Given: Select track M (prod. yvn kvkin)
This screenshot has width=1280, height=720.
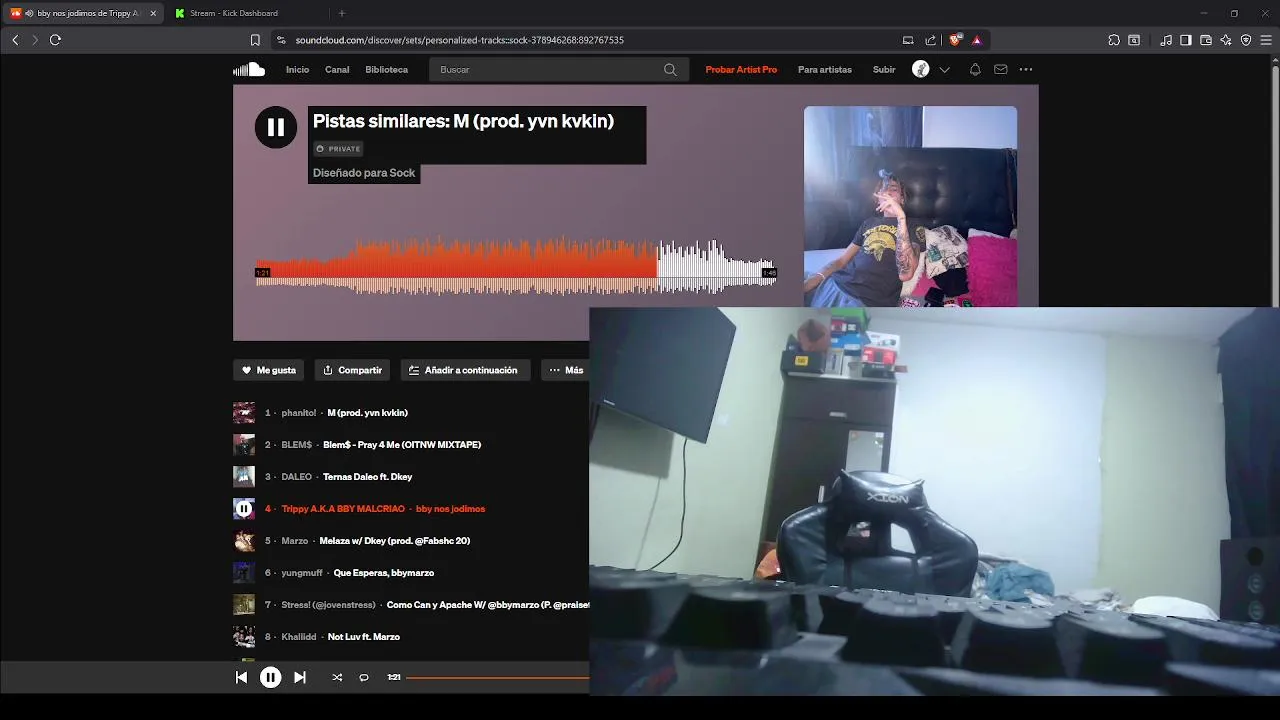Looking at the screenshot, I should point(367,412).
